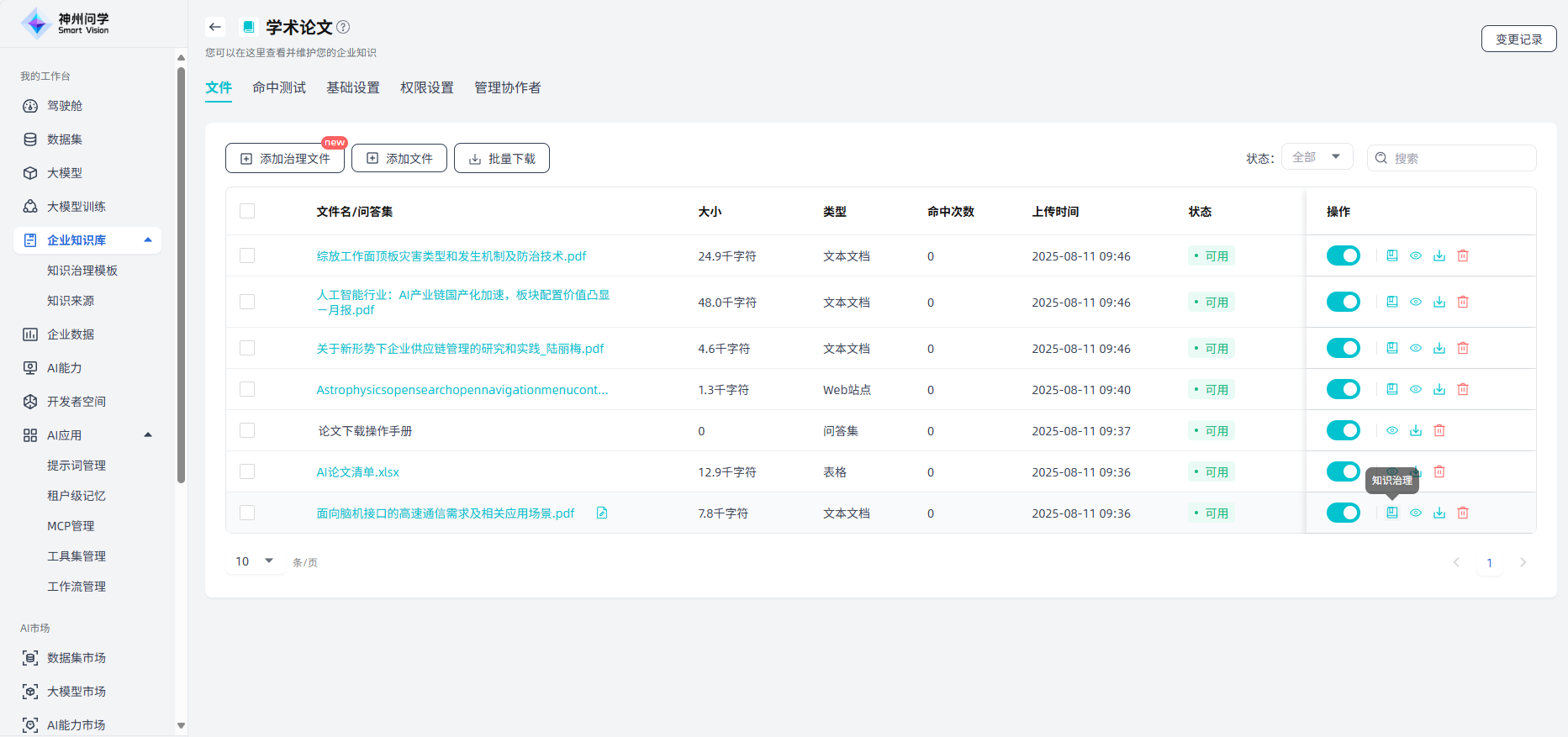
Task: Select the 文件 tab
Action: click(219, 87)
